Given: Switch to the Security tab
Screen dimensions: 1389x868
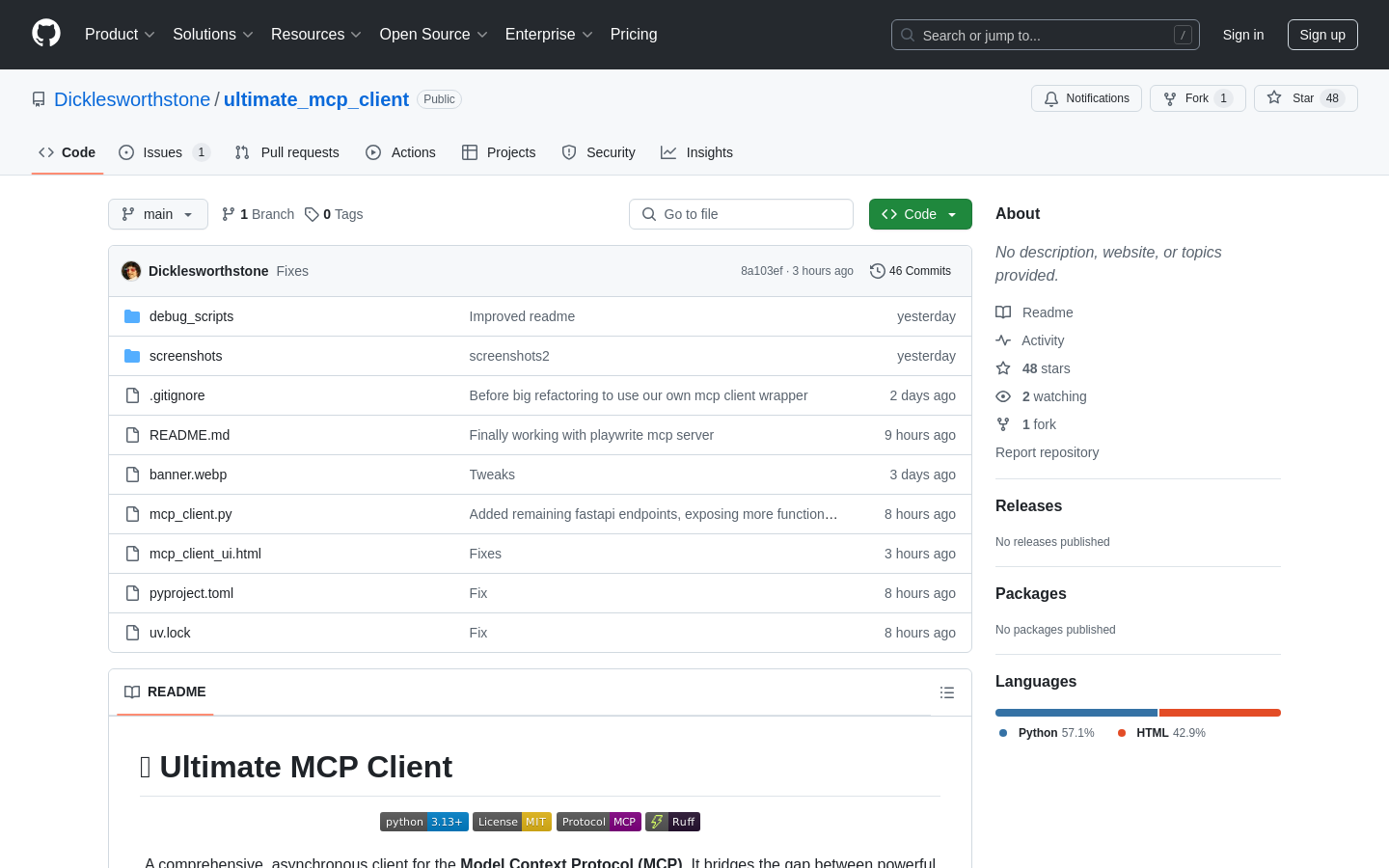Looking at the screenshot, I should (x=598, y=152).
